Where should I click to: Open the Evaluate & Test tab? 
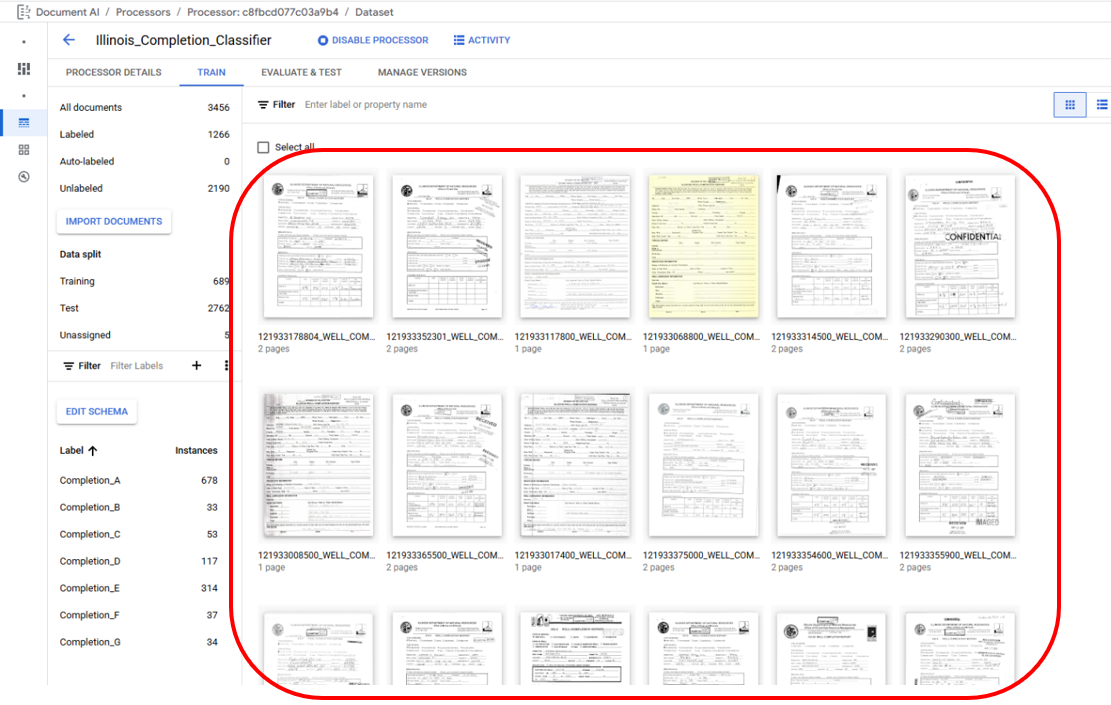(301, 73)
